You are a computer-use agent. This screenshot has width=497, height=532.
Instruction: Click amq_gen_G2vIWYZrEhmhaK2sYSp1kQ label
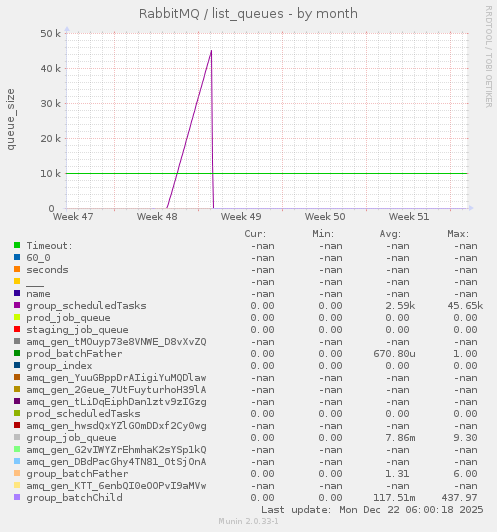coord(116,450)
